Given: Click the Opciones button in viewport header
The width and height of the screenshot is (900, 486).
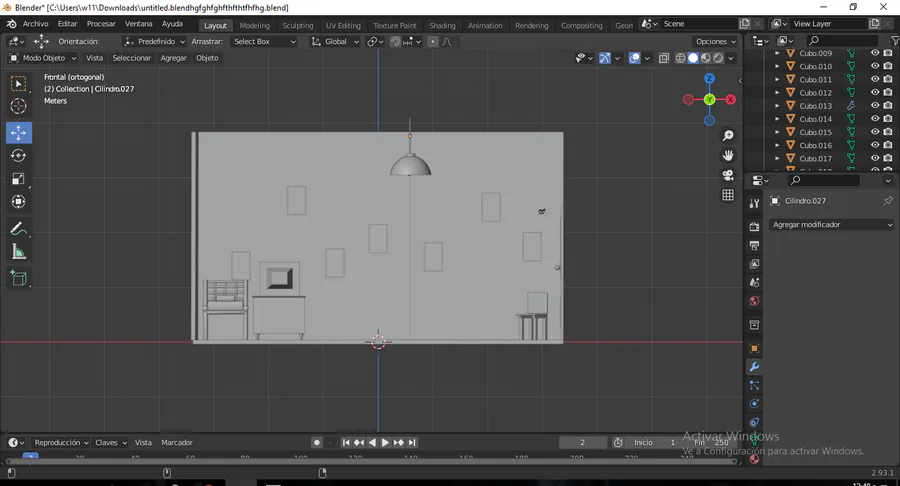Looking at the screenshot, I should click(x=715, y=42).
